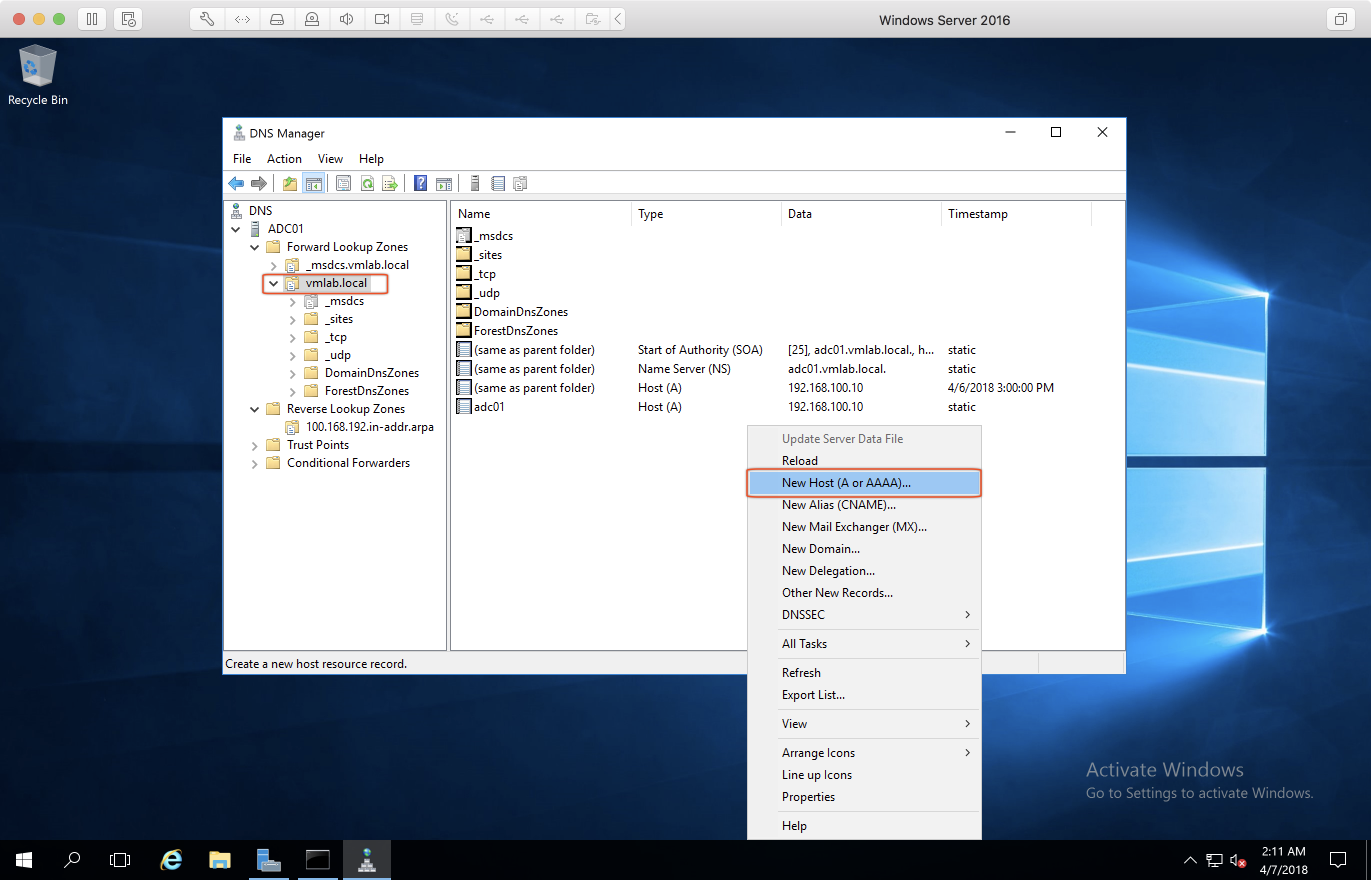Open the blue Help toolbar icon
The width and height of the screenshot is (1371, 880).
(421, 183)
